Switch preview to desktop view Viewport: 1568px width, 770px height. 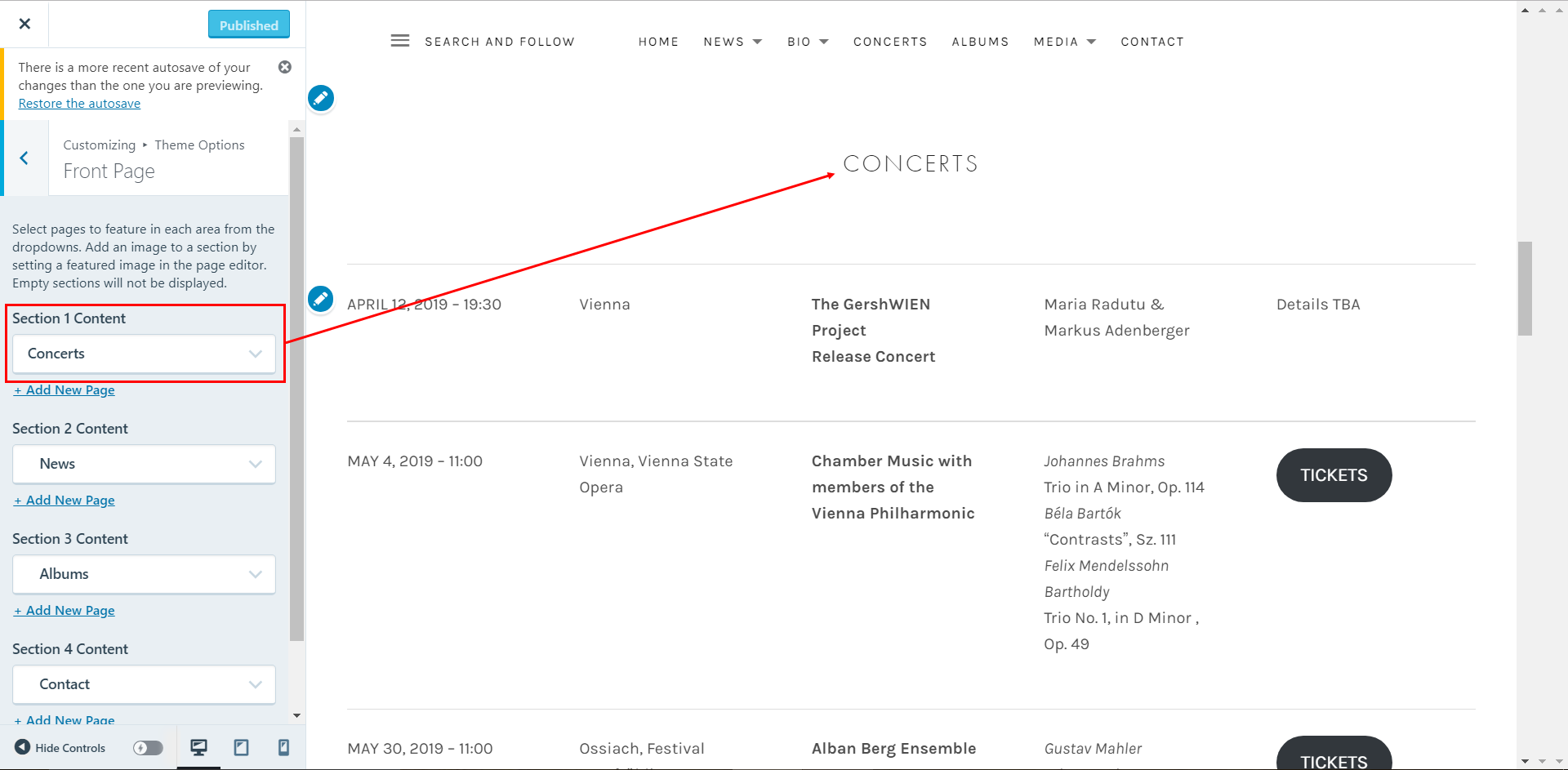tap(198, 747)
